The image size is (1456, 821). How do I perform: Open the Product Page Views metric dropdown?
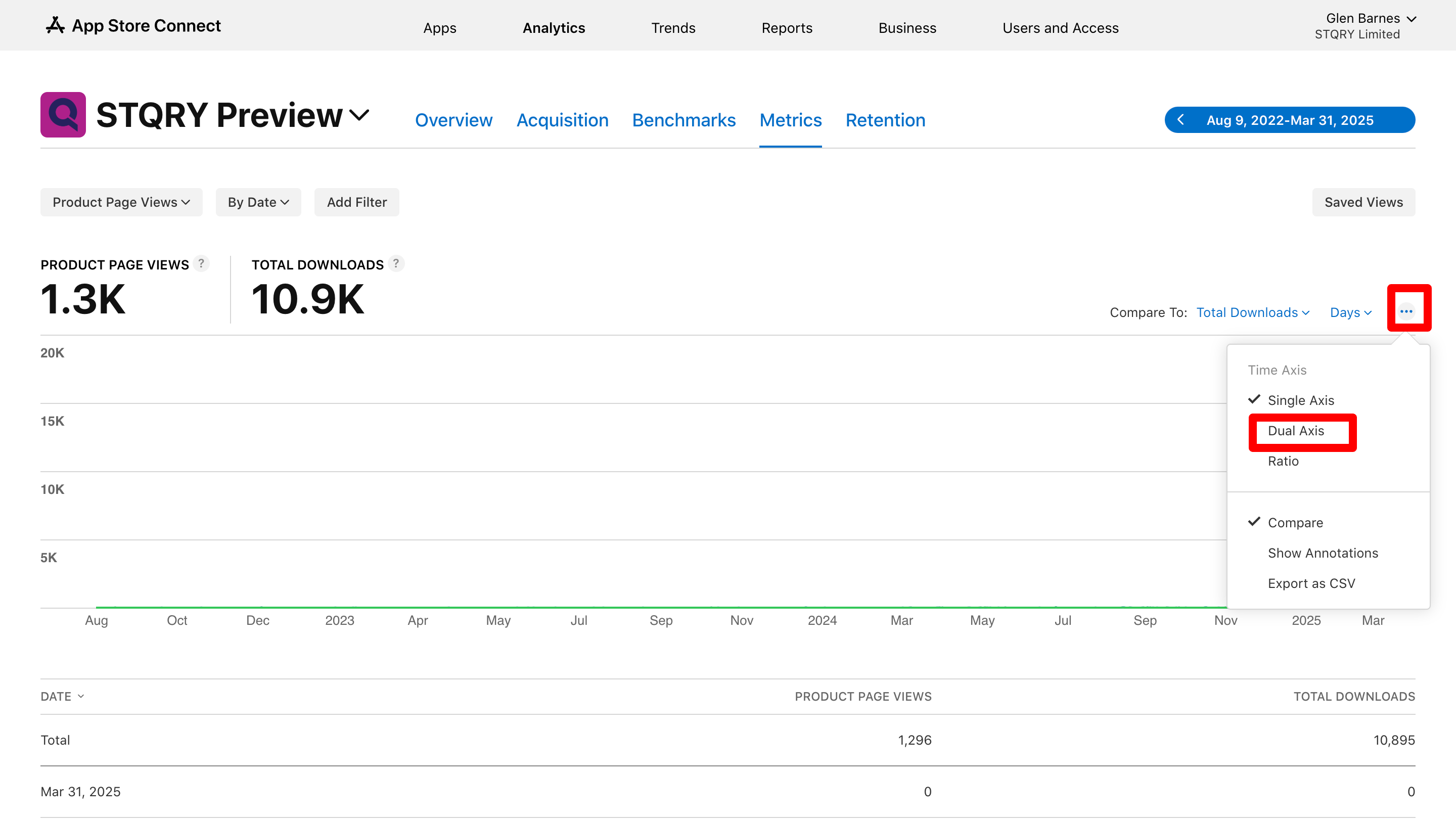pos(121,202)
